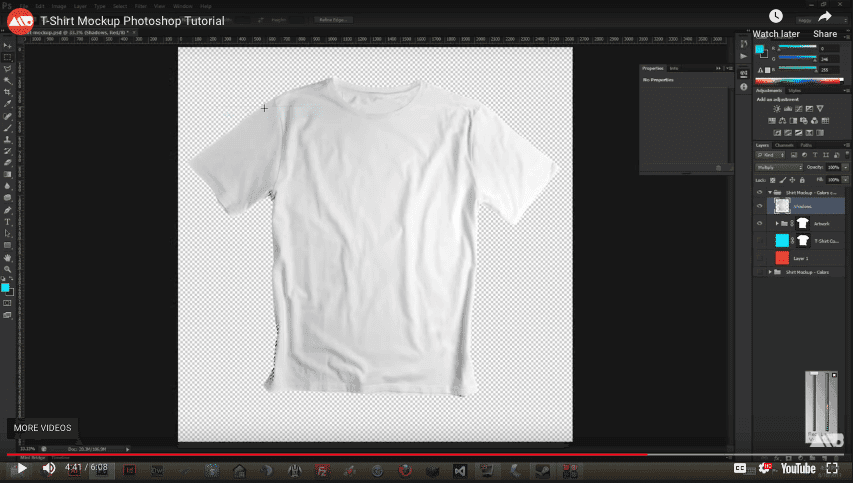Select the Lasso tool
The width and height of the screenshot is (853, 483).
coord(8,69)
